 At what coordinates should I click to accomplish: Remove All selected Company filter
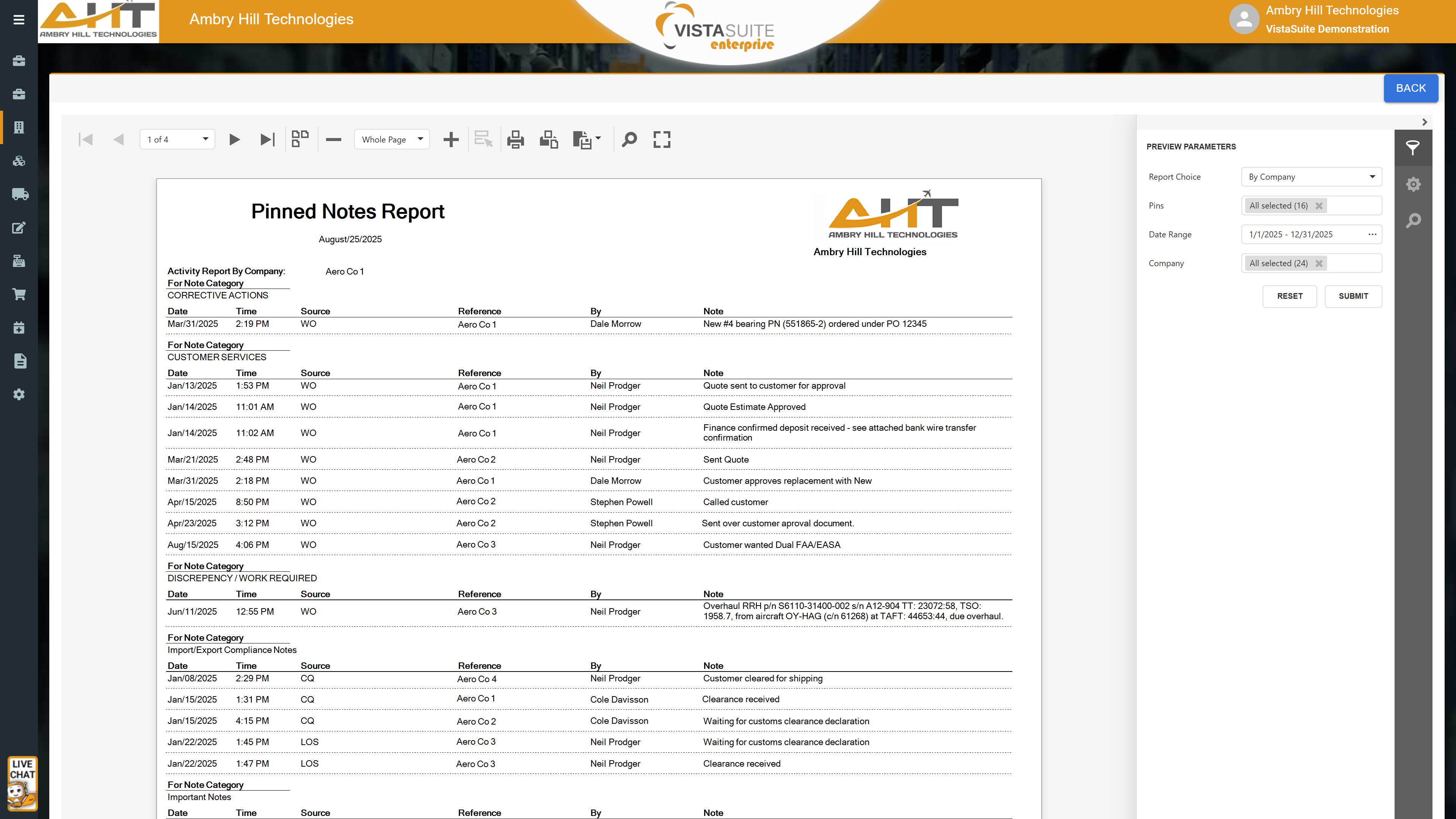[x=1319, y=264]
